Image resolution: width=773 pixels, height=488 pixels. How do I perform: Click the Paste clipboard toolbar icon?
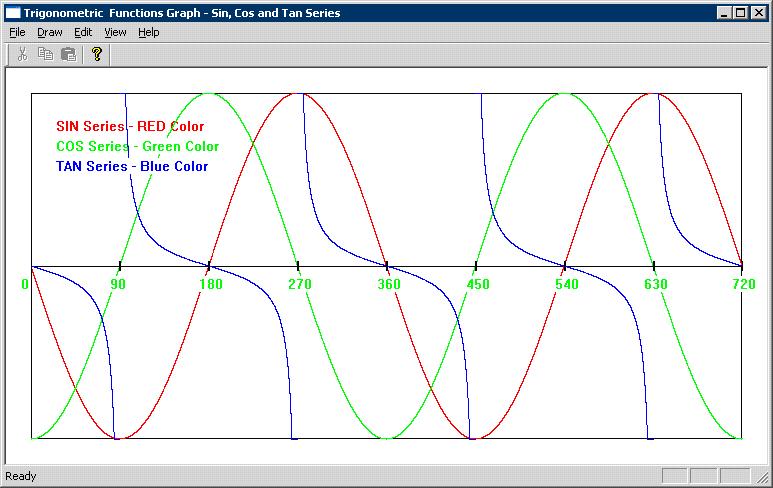[x=68, y=54]
